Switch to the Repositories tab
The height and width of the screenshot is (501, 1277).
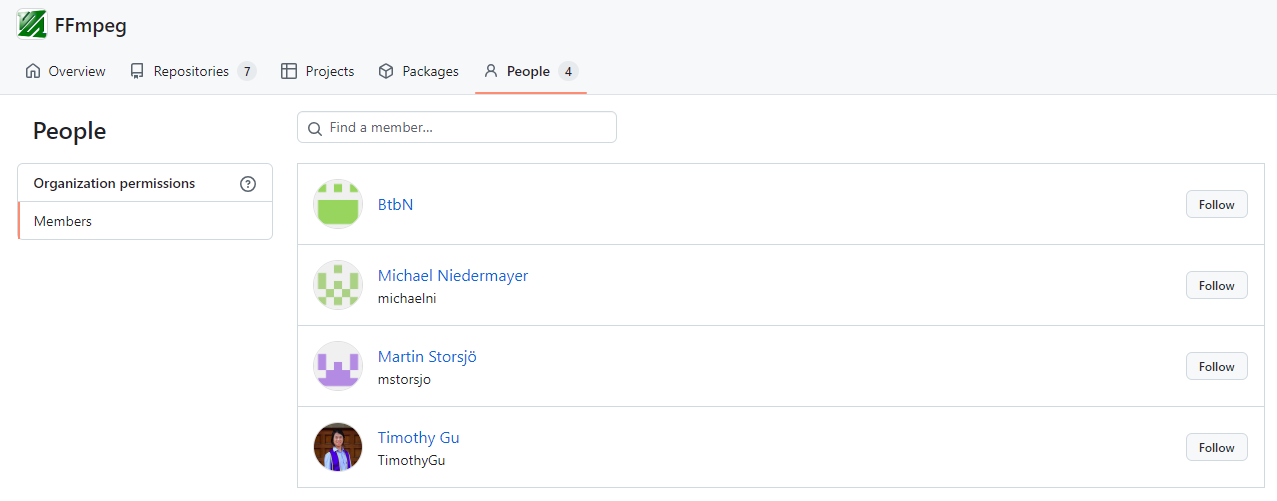(192, 71)
